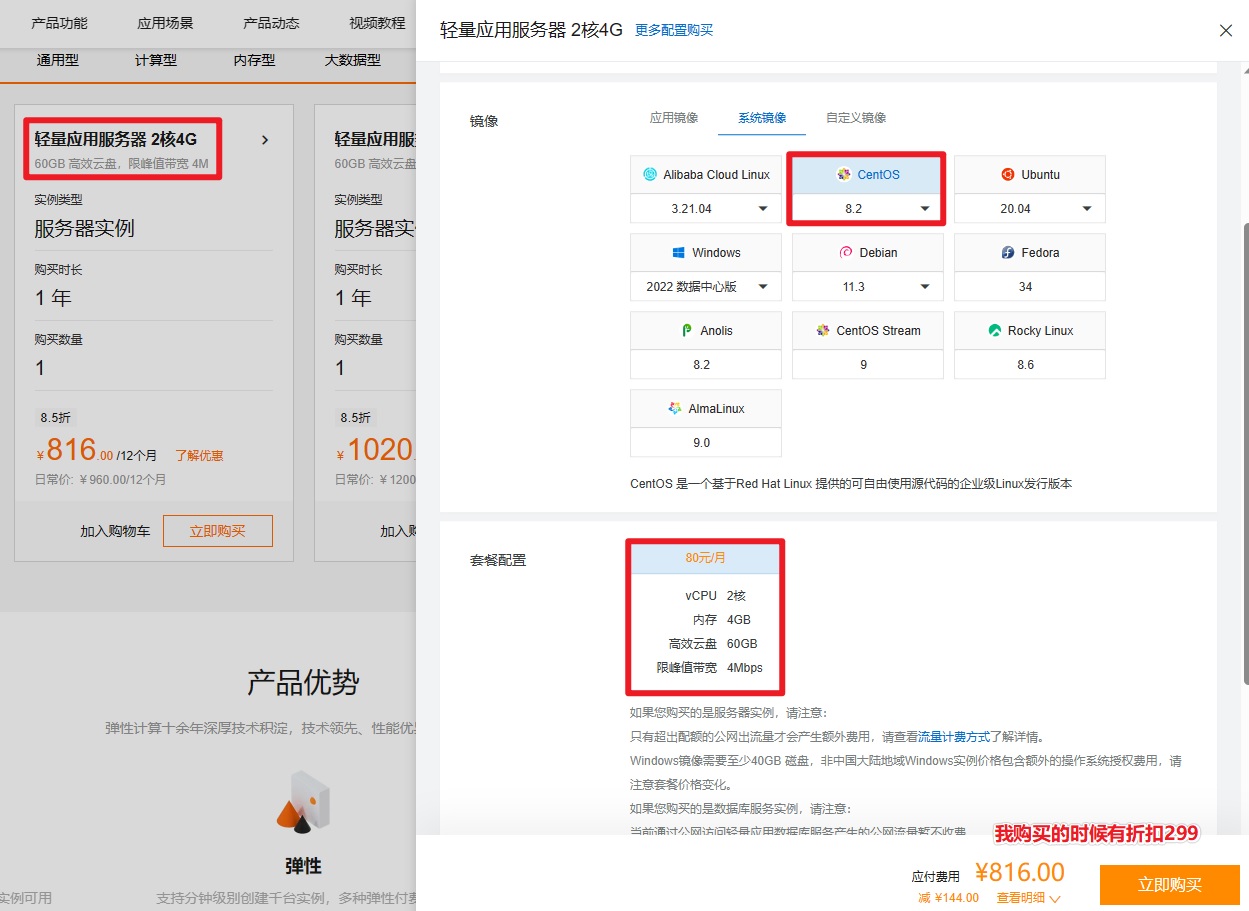The width and height of the screenshot is (1249, 911).
Task: Select Fedora 34 image option
Action: point(1030,267)
